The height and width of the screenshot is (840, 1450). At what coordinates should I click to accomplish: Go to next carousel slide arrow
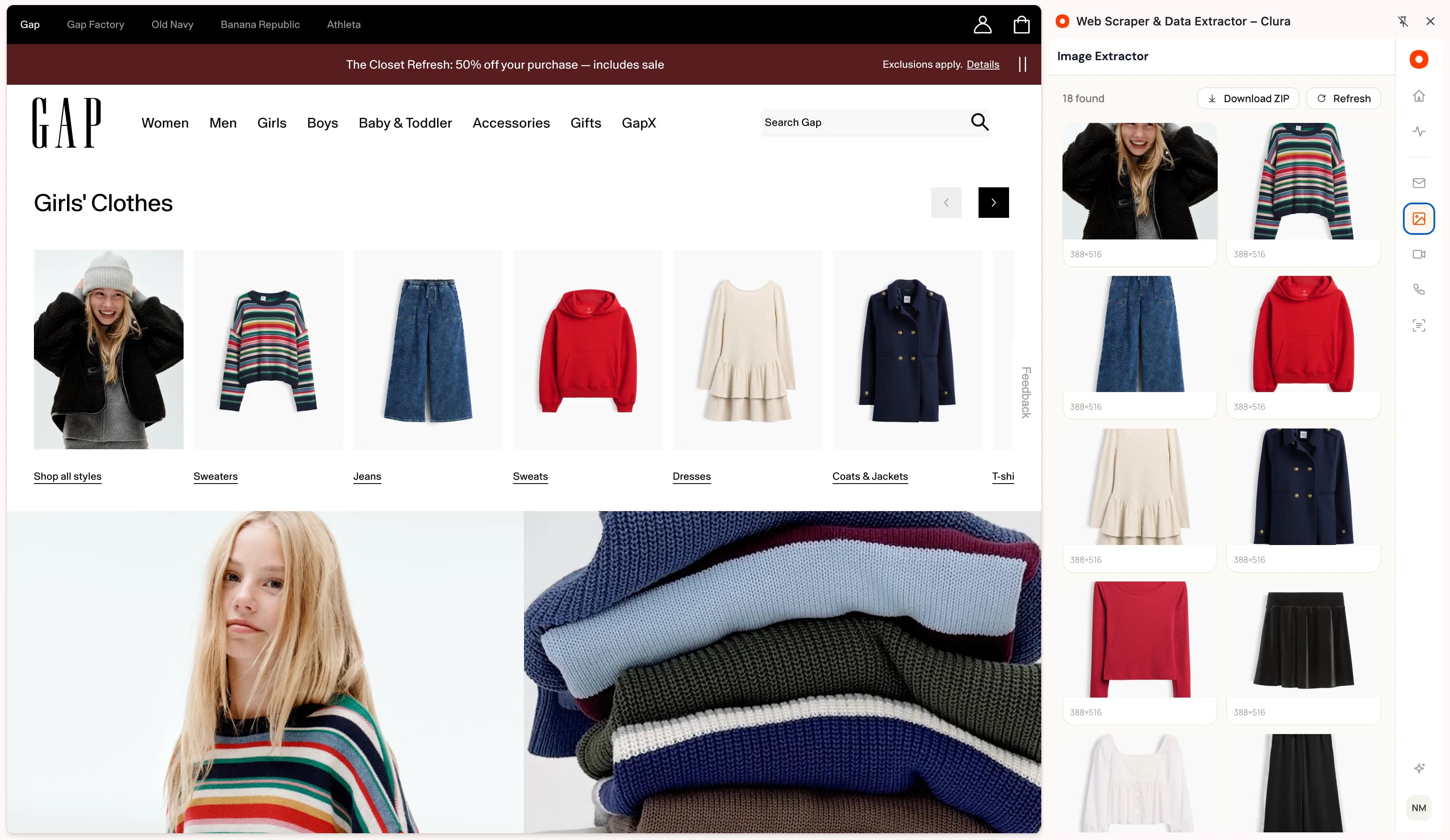993,203
